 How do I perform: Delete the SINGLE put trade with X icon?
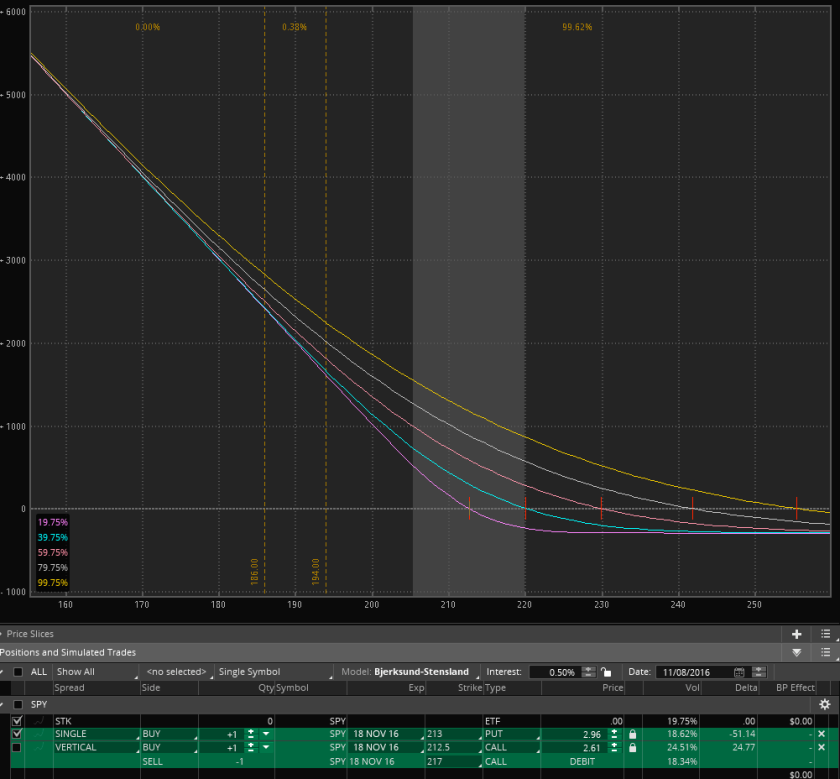point(821,734)
